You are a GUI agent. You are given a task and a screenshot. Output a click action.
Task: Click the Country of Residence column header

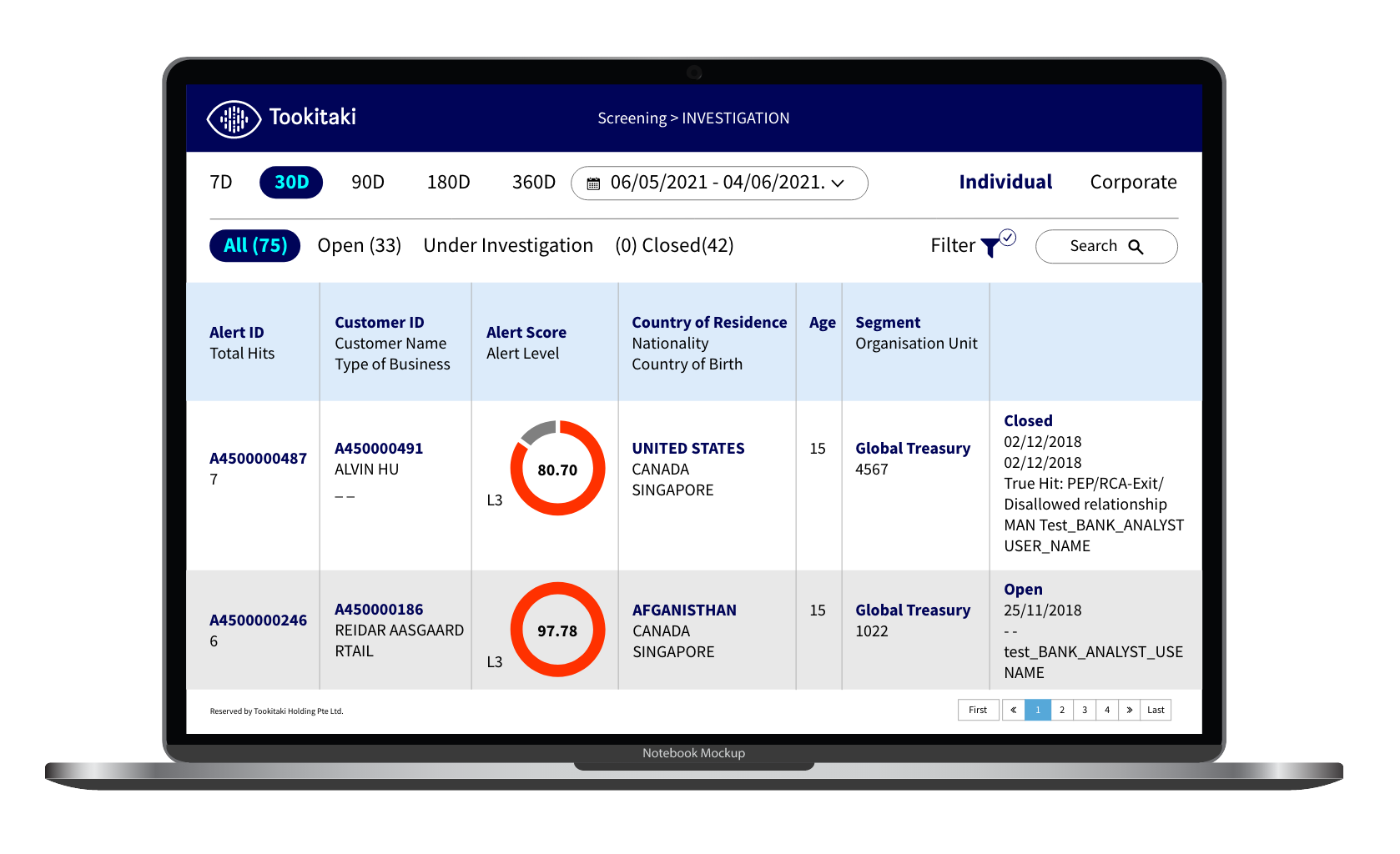tap(709, 323)
